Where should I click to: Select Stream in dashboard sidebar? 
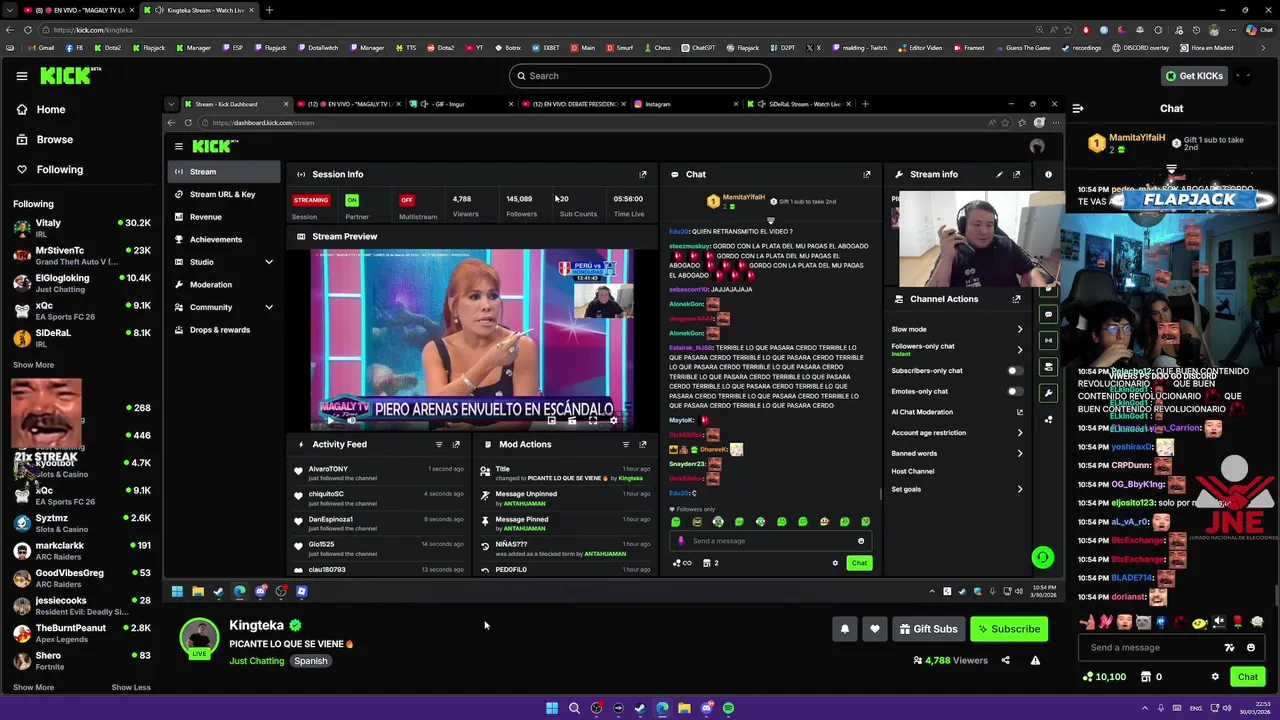tap(224, 172)
